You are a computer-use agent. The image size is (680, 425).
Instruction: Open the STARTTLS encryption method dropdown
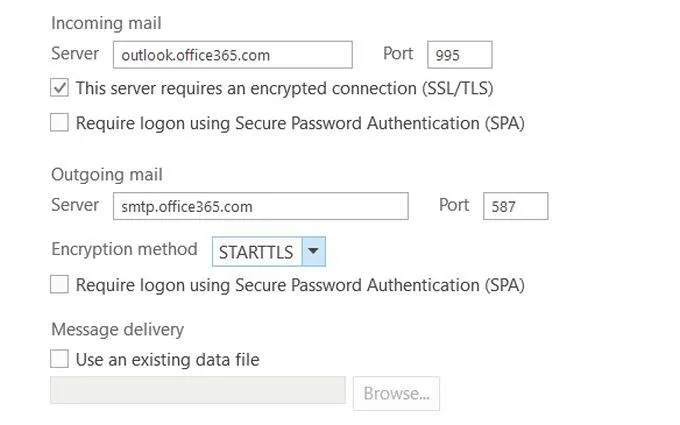tap(256, 252)
